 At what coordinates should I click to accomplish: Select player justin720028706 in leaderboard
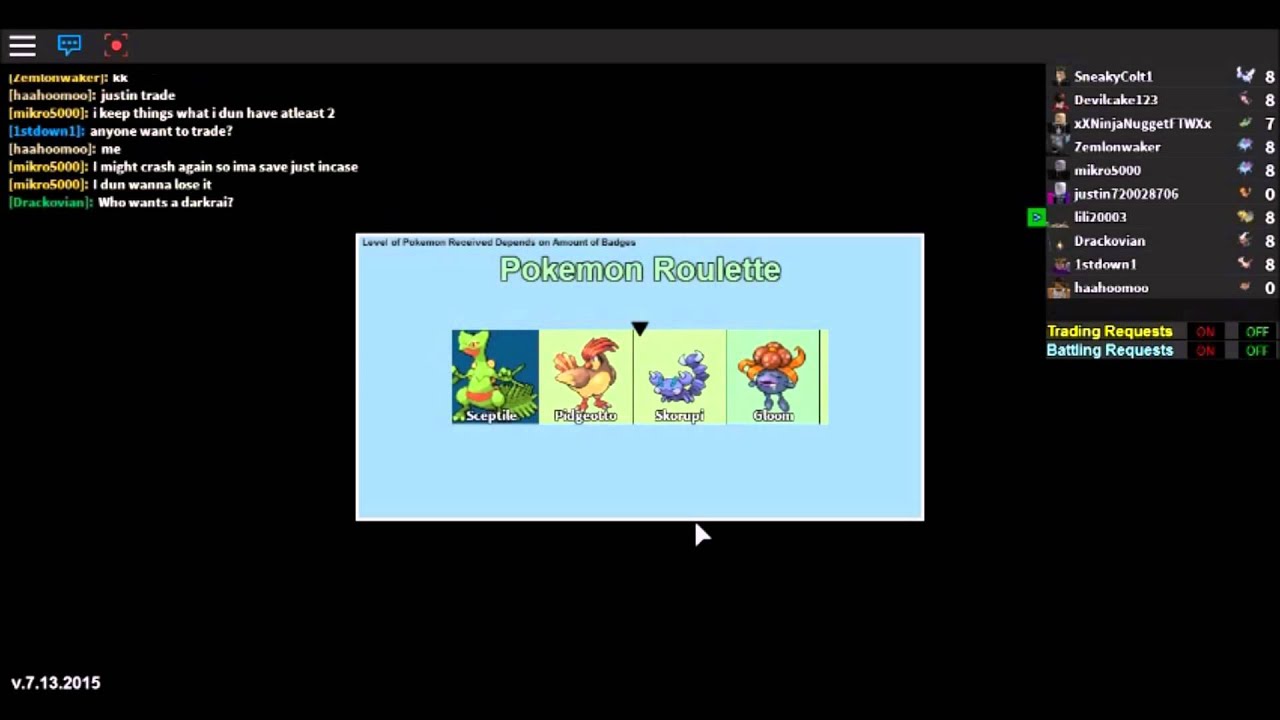tap(1126, 194)
